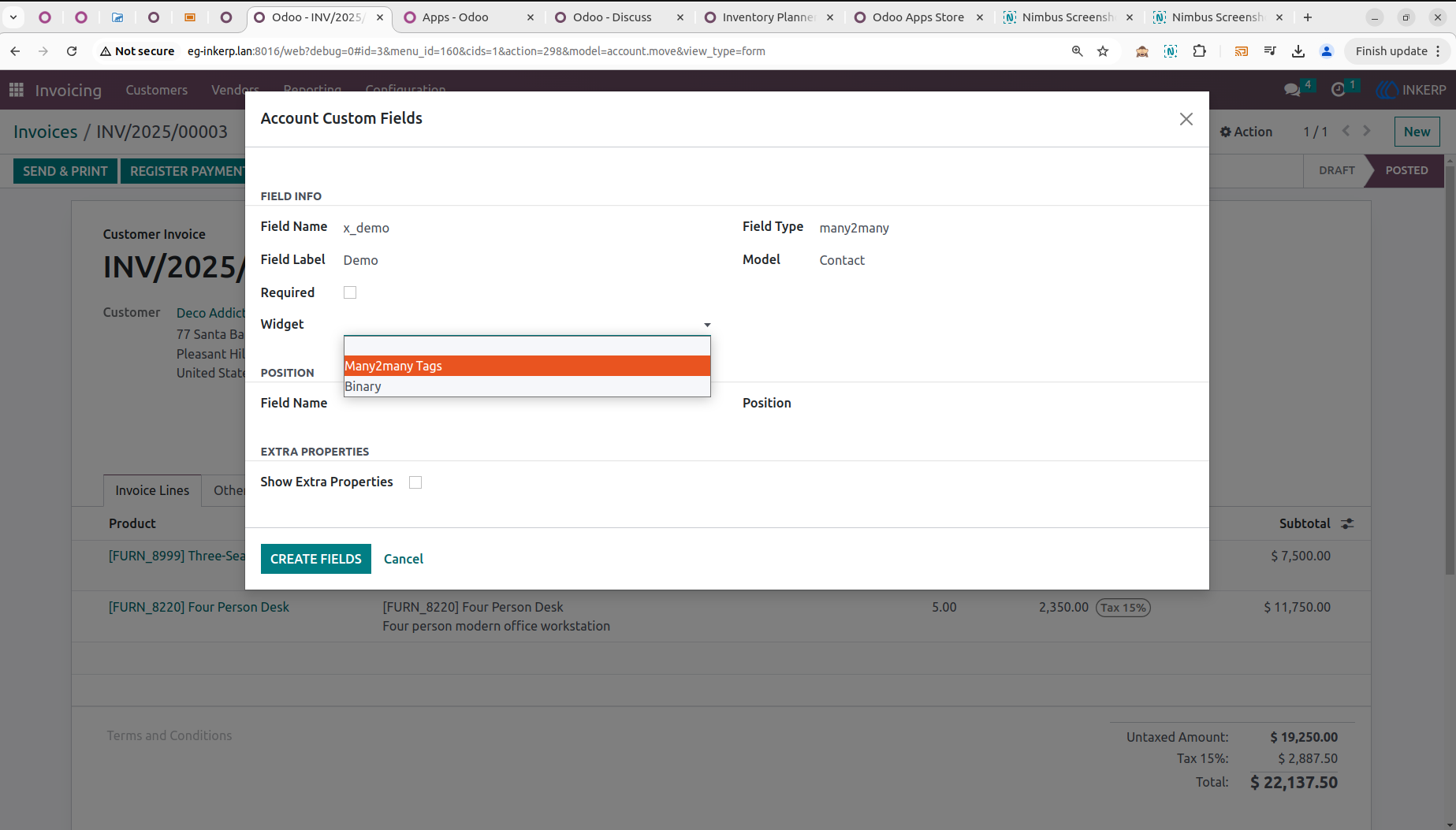The height and width of the screenshot is (830, 1456).
Task: Go to the next record arrow
Action: coord(1367,131)
